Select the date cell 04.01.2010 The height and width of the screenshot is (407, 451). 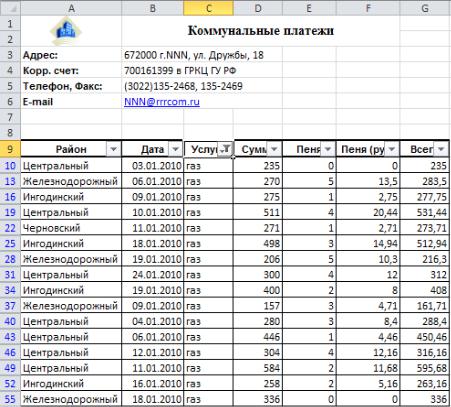152,321
